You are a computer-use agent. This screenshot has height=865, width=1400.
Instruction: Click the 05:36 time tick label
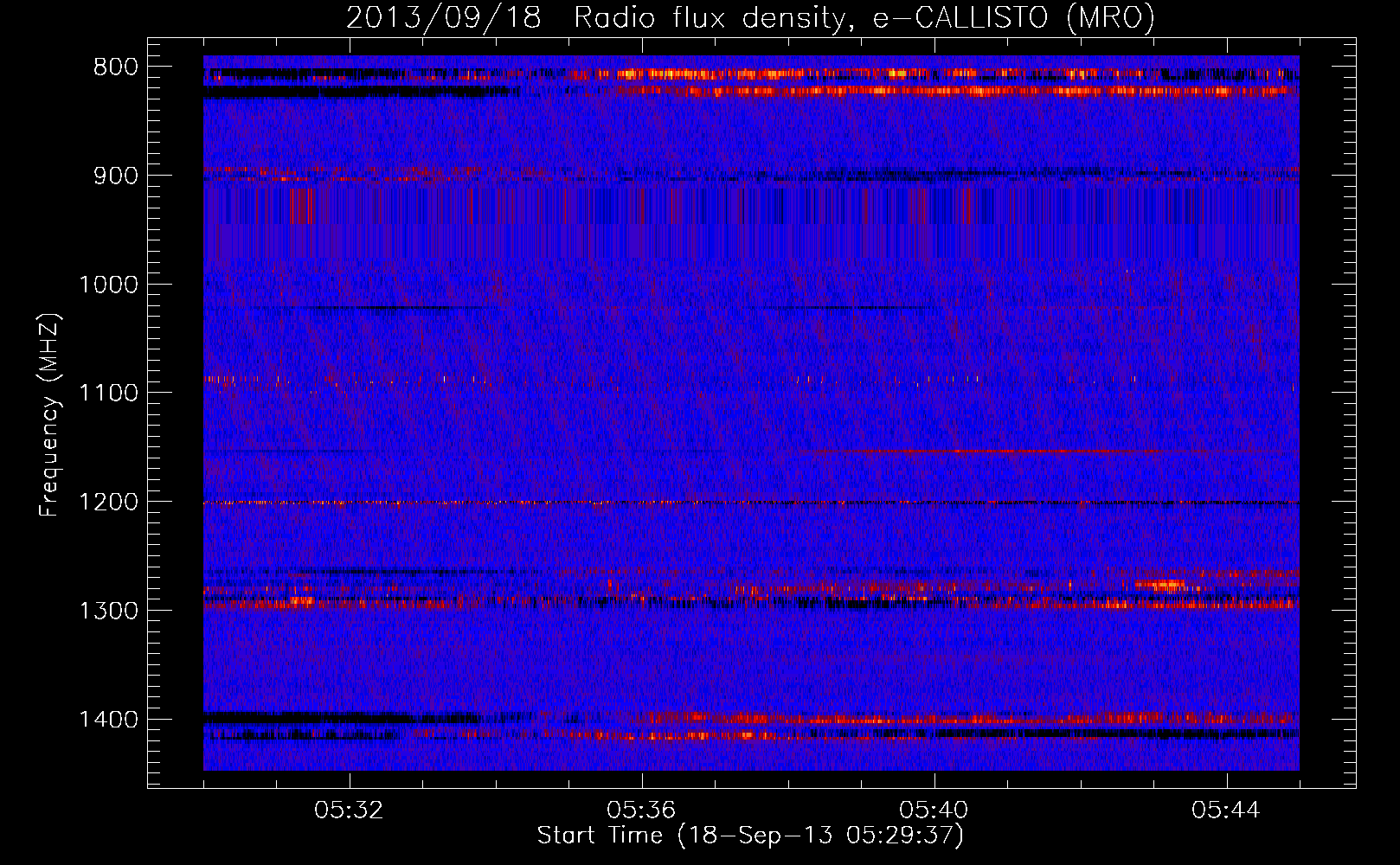(x=641, y=811)
